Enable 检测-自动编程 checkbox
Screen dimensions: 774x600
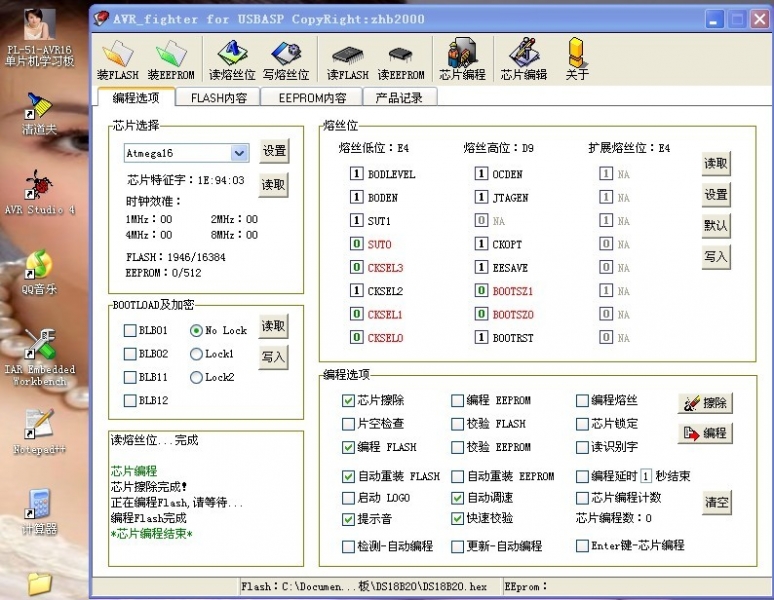coord(348,546)
